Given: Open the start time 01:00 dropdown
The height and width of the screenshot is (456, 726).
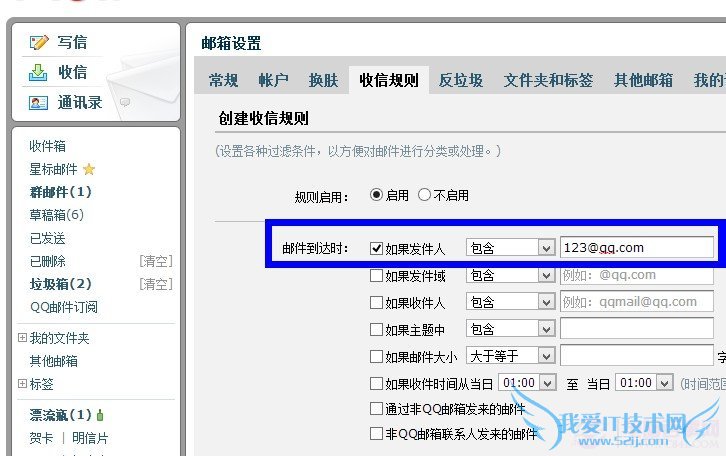Looking at the screenshot, I should tap(527, 383).
